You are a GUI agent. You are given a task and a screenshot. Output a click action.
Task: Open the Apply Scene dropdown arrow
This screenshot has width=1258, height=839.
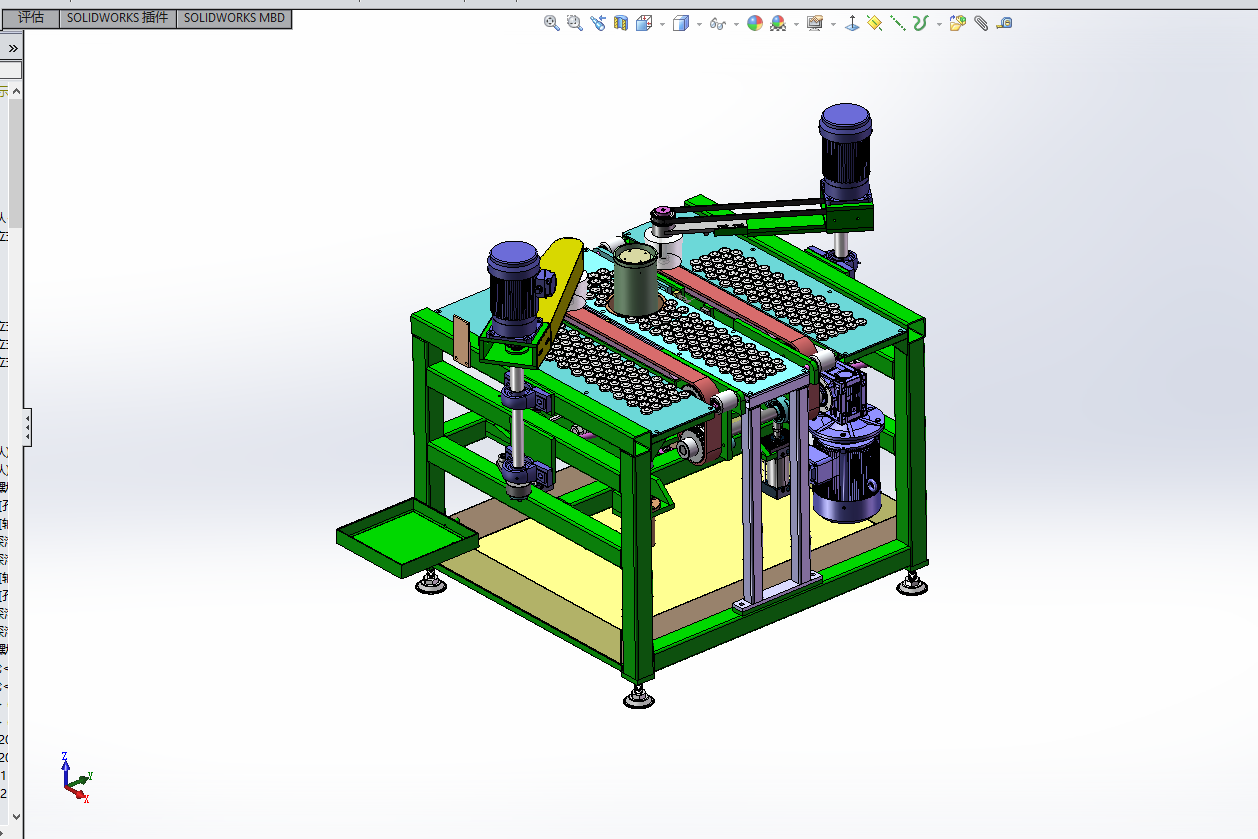tap(796, 24)
